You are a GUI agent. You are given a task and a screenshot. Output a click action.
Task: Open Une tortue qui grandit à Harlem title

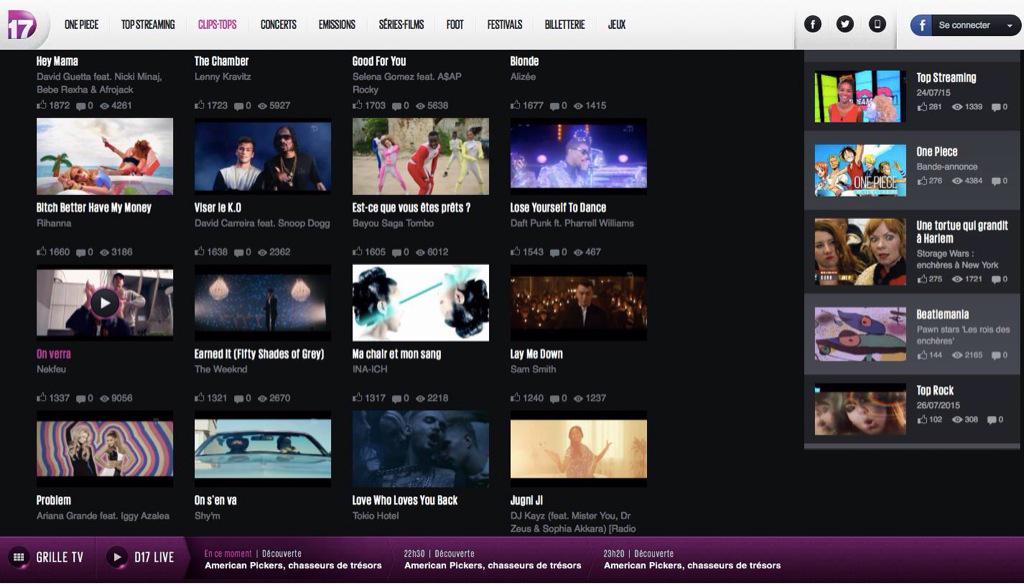pyautogui.click(x=962, y=232)
